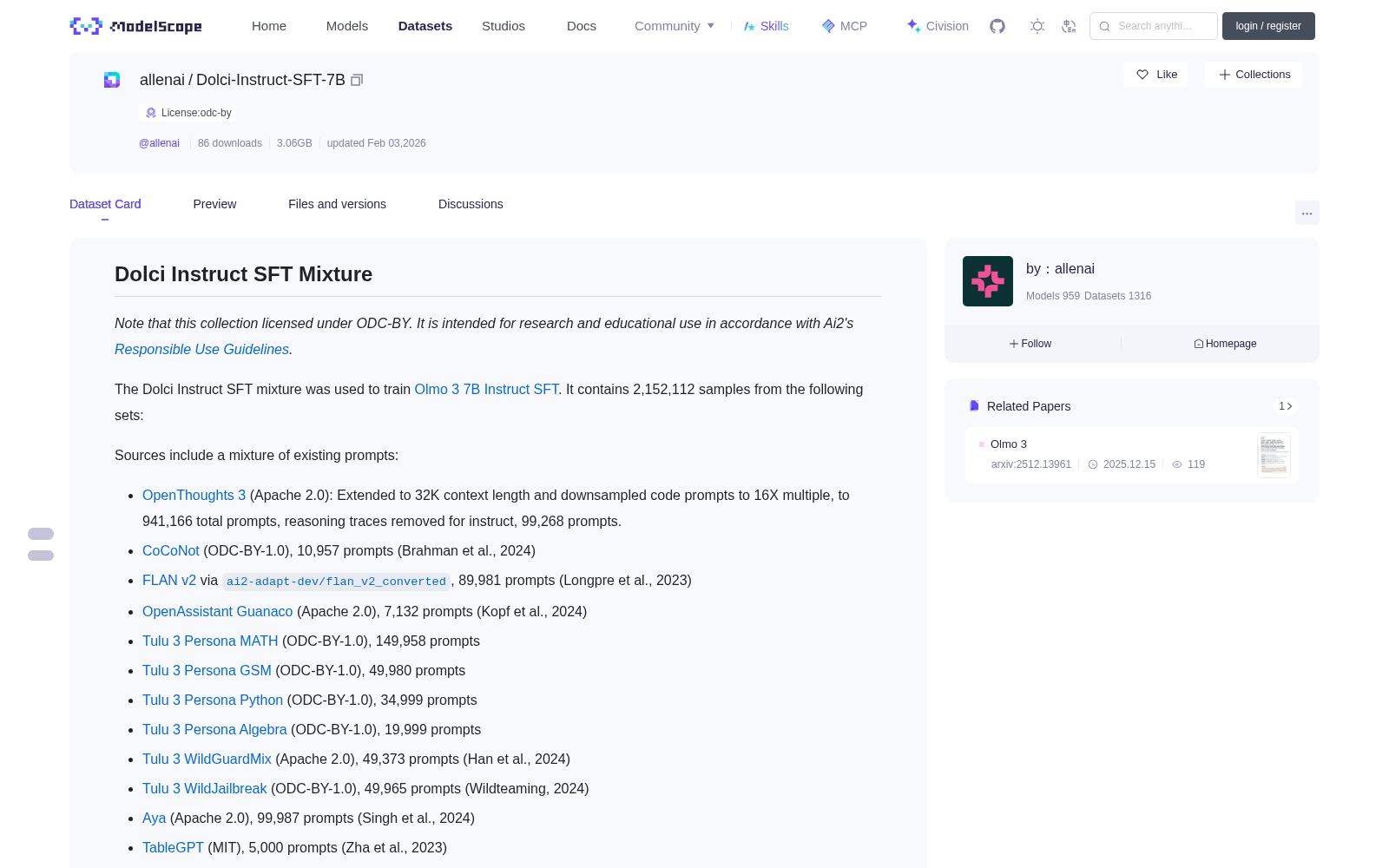Copy dataset name with the copy icon
The image size is (1389, 868).
[357, 80]
